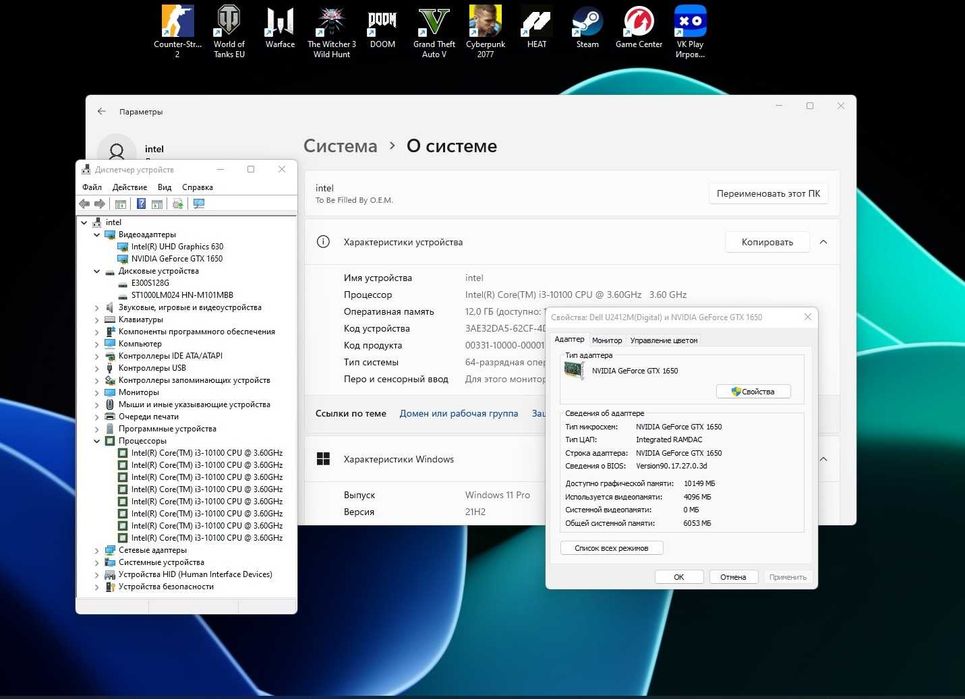This screenshot has width=965, height=699.
Task: Select Устройства безопасности tree item
Action: tap(166, 586)
